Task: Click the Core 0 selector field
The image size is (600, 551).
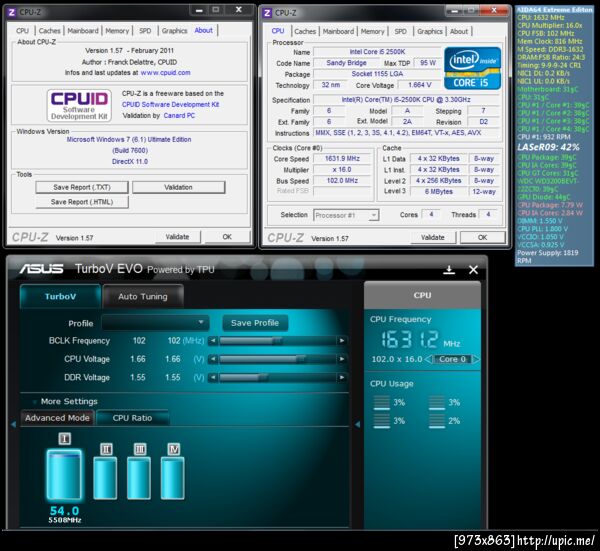Action: (x=452, y=359)
